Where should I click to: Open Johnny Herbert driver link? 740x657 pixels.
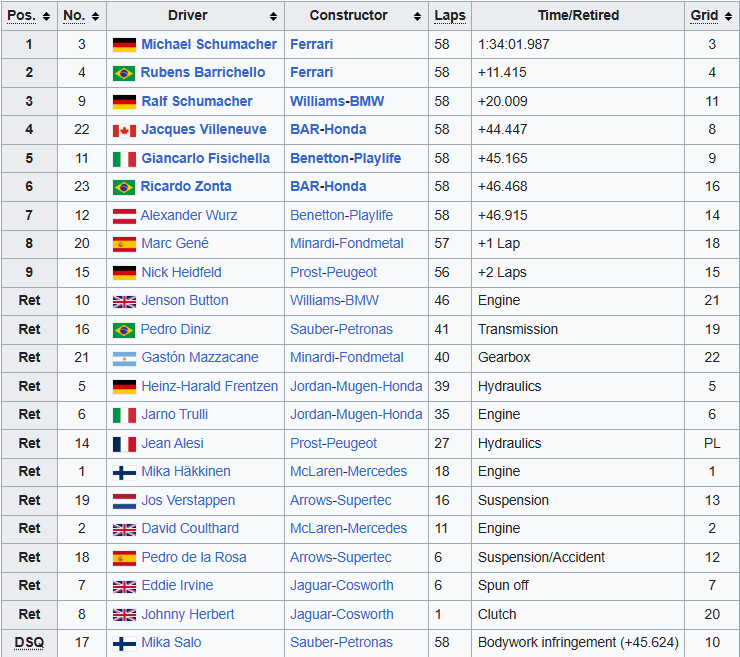click(x=188, y=615)
